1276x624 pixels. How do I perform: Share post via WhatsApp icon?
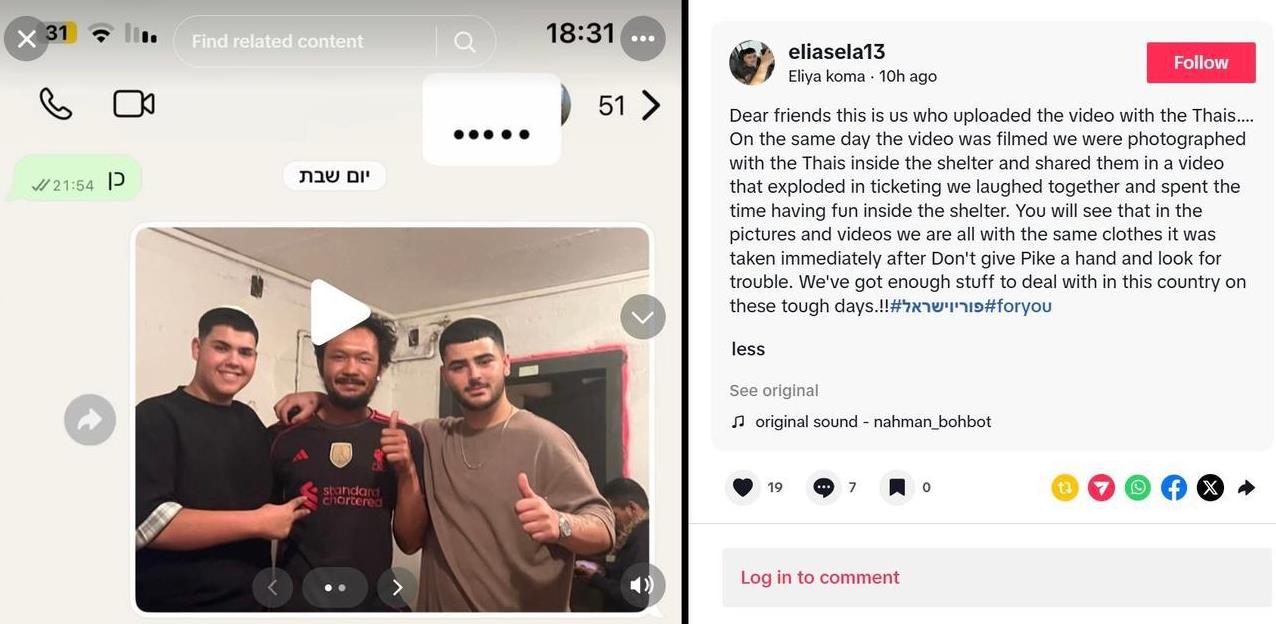[1138, 487]
